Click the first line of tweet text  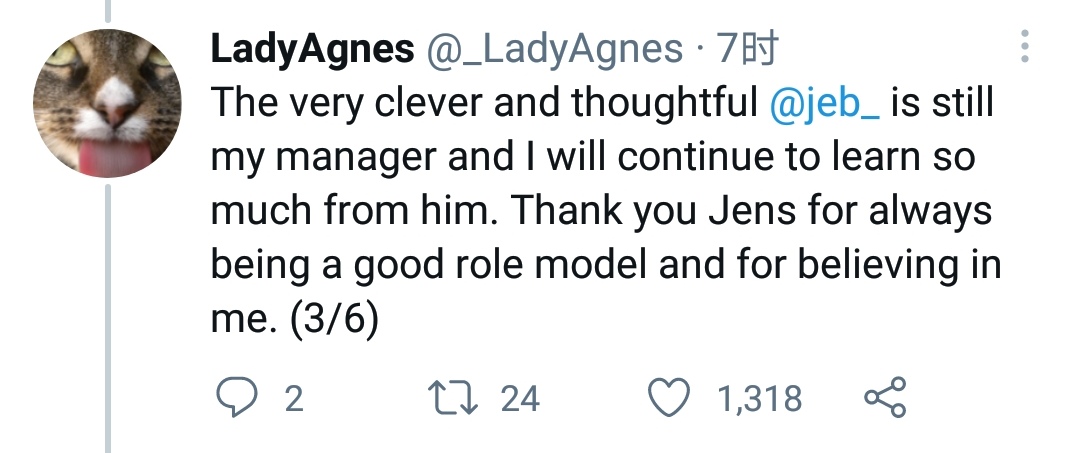click(480, 104)
